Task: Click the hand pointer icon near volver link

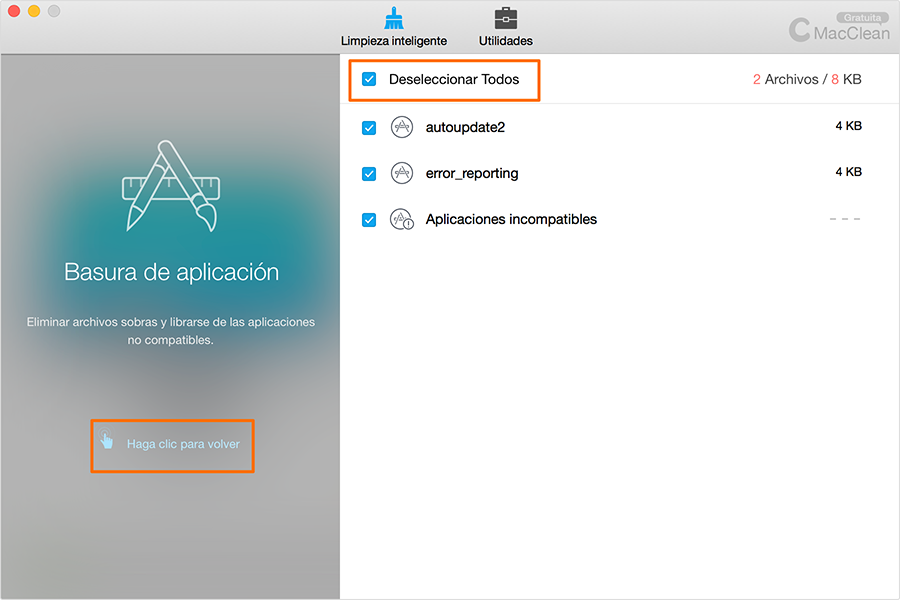Action: point(105,443)
